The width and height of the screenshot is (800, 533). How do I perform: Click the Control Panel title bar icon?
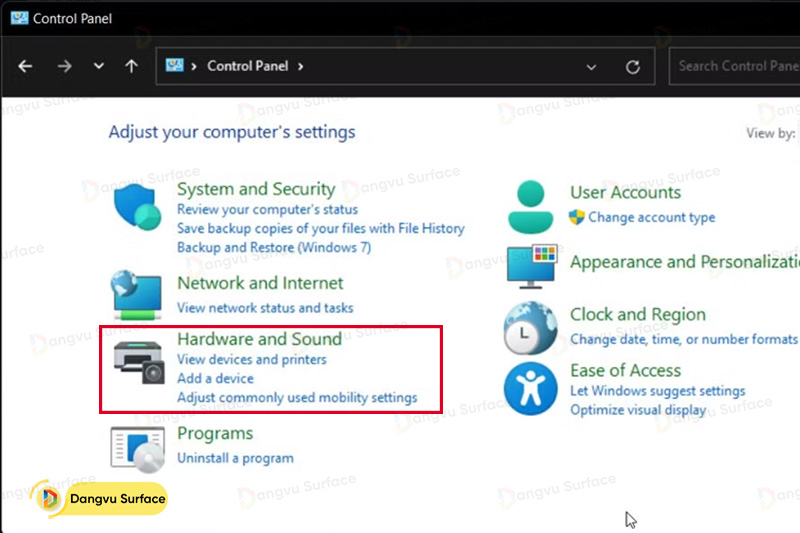coord(19,18)
